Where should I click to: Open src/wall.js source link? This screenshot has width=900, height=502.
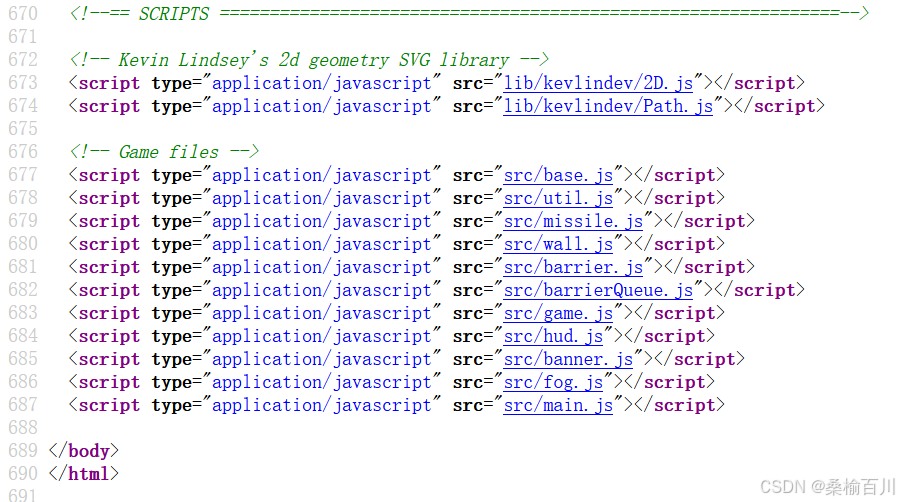tap(558, 244)
